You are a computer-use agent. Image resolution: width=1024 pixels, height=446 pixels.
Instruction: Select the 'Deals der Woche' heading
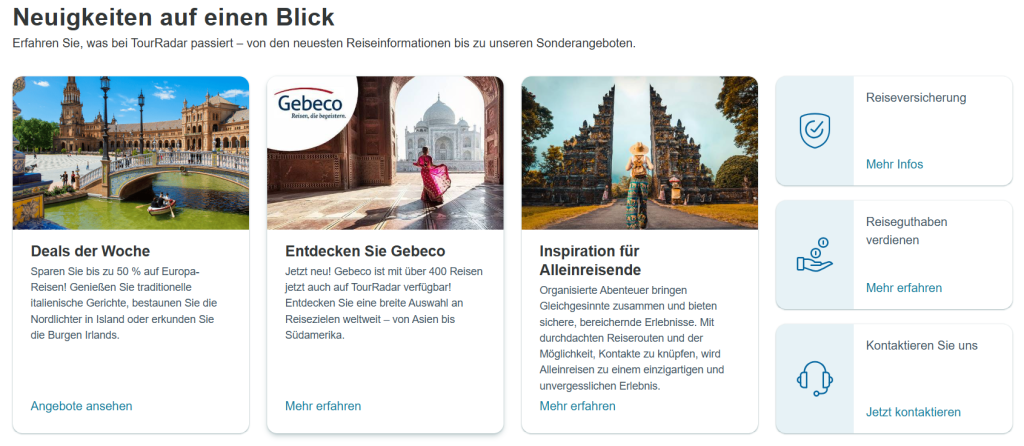90,251
